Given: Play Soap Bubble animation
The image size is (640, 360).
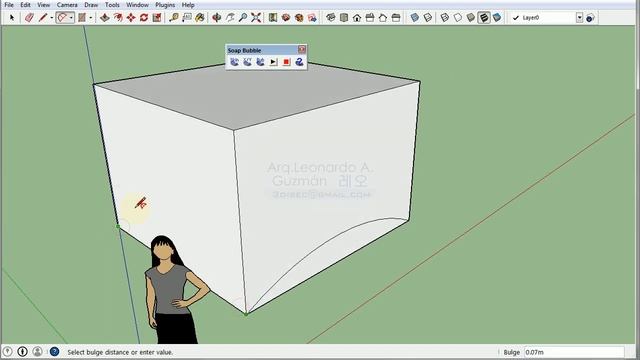Looking at the screenshot, I should click(x=273, y=62).
